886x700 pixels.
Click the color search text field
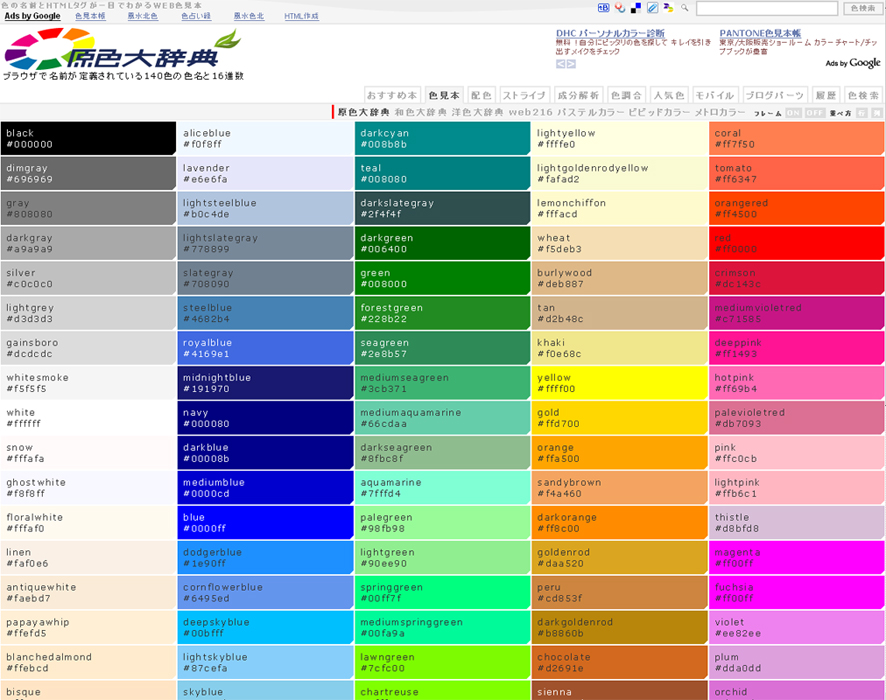(x=766, y=8)
